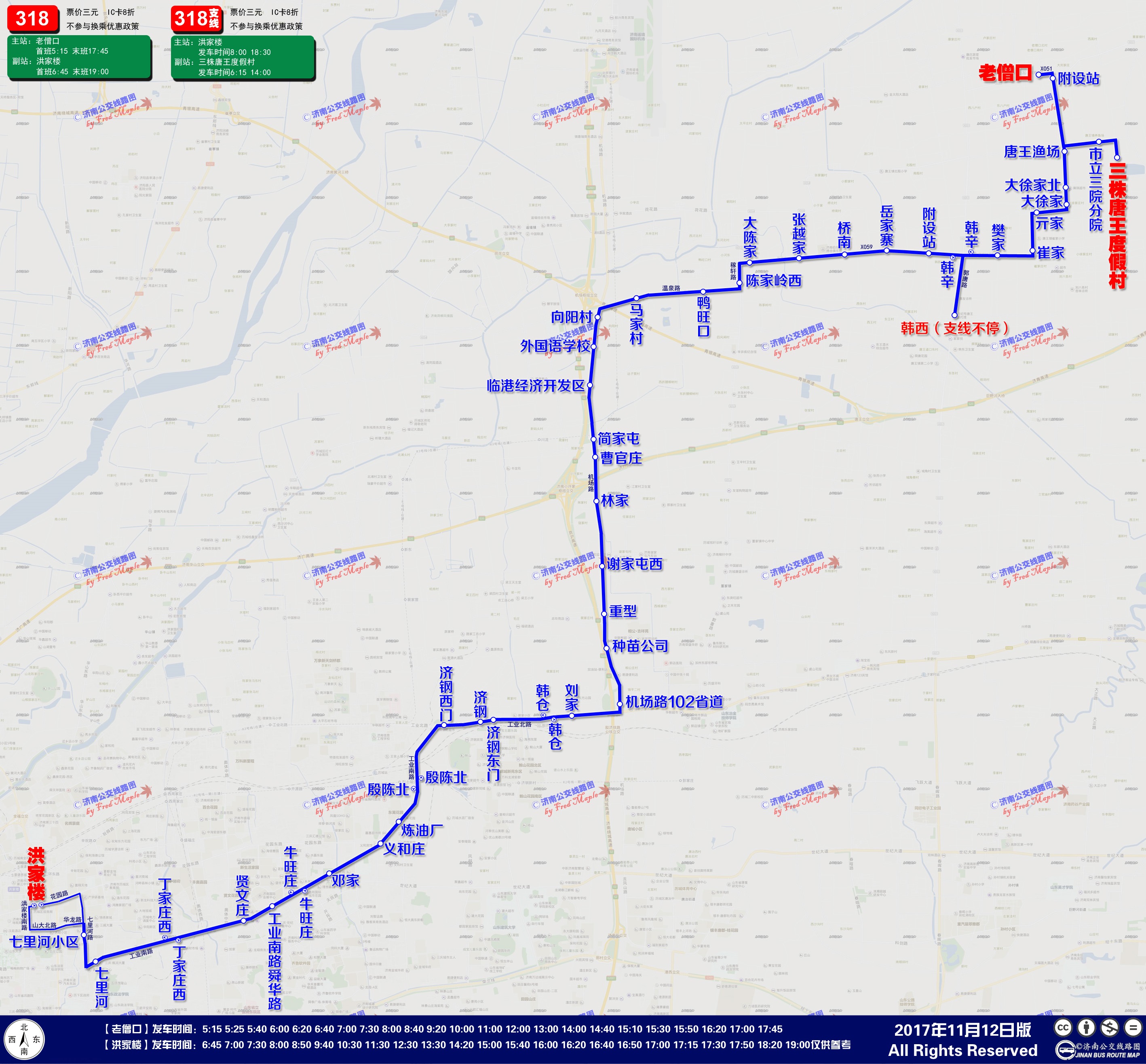Click the 老僧口 terminal station label

pos(1005,73)
